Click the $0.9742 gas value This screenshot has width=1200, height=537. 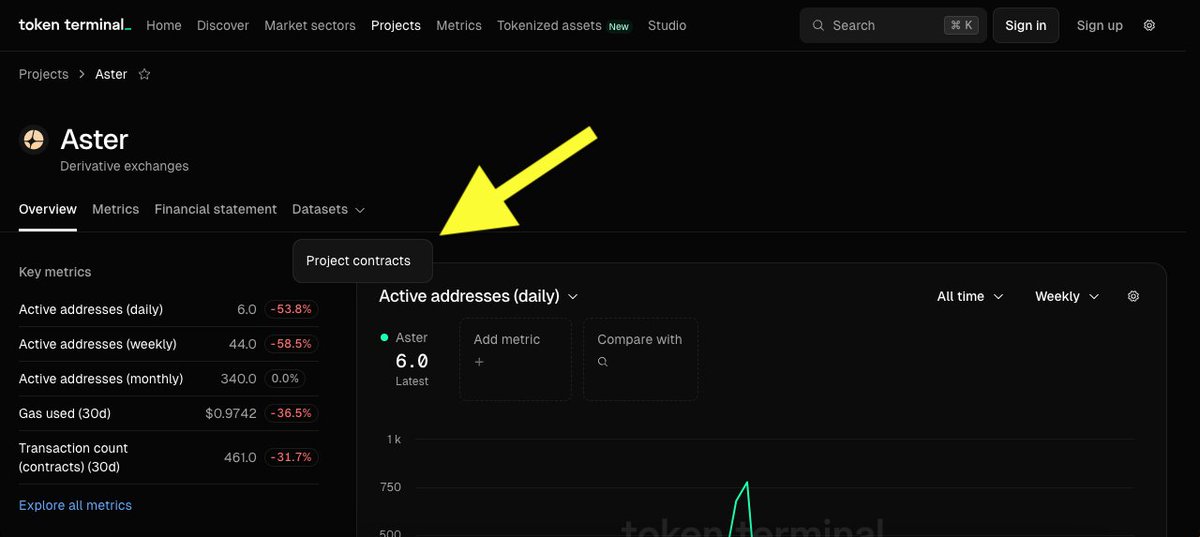coord(231,413)
